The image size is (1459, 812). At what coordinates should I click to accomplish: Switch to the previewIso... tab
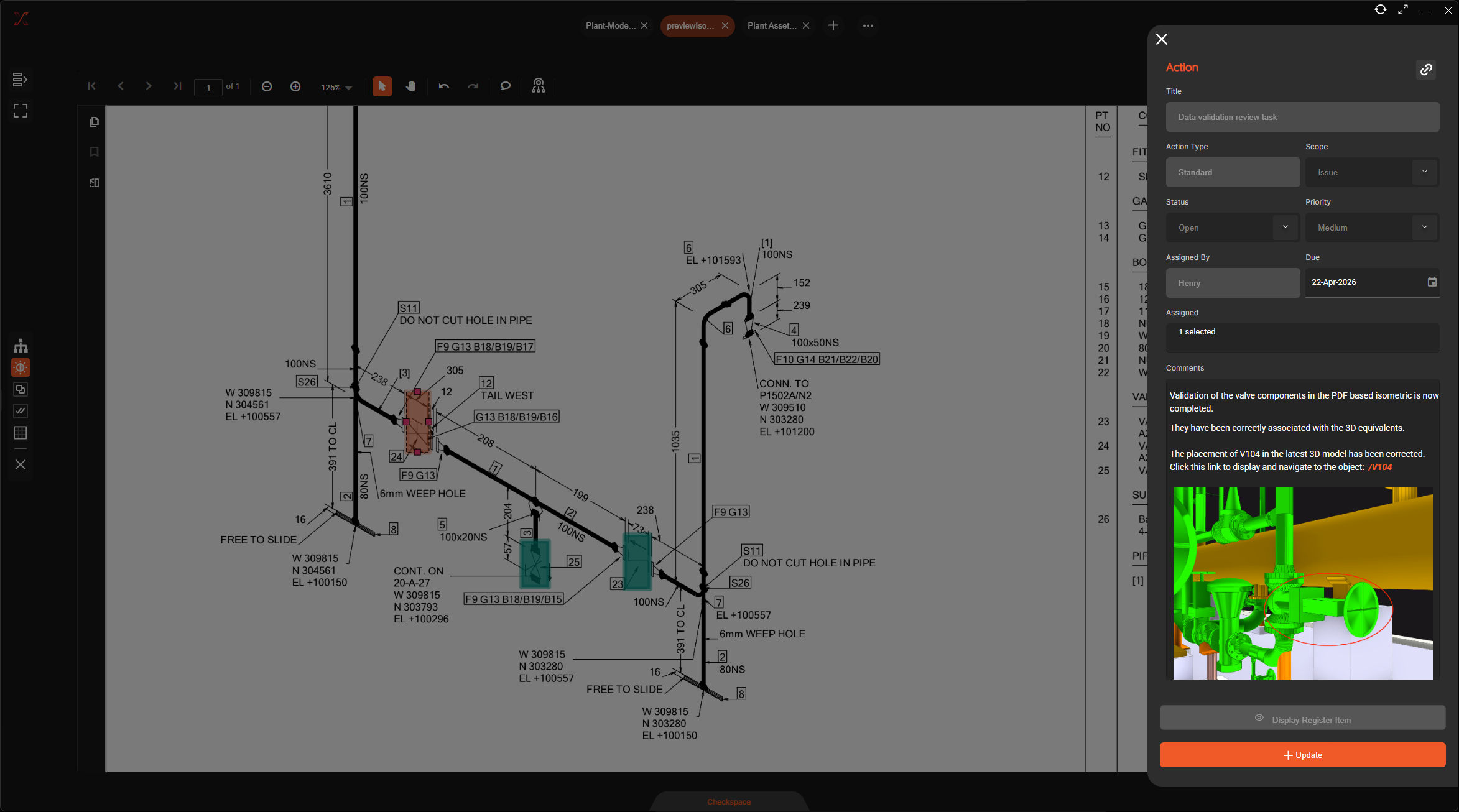tap(690, 25)
